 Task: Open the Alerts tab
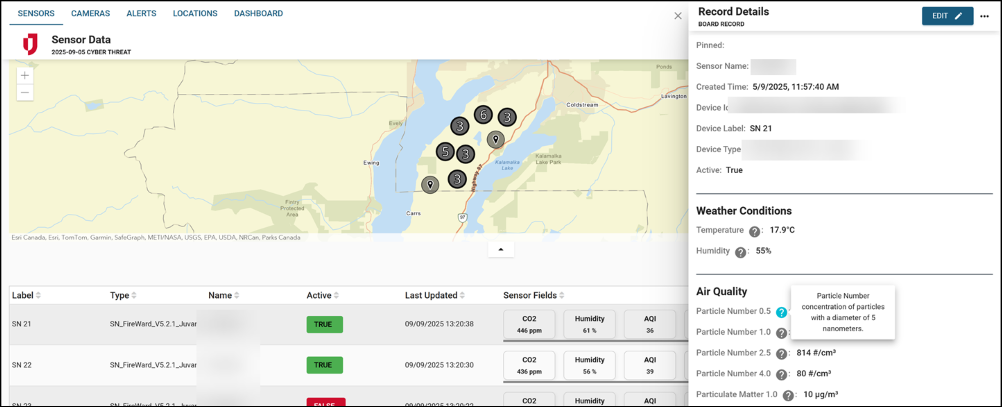click(x=141, y=14)
